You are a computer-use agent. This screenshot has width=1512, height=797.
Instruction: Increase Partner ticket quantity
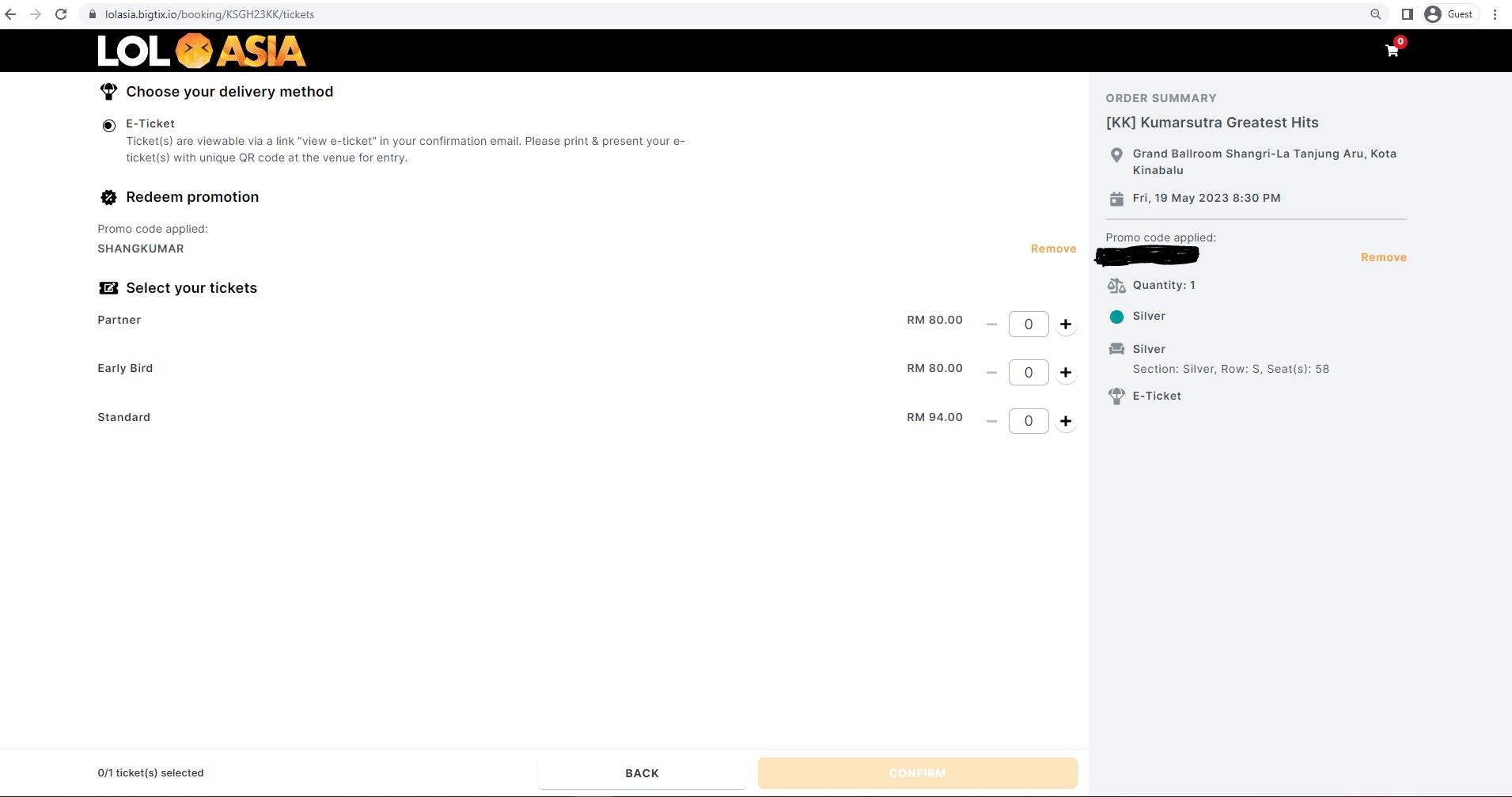1066,324
